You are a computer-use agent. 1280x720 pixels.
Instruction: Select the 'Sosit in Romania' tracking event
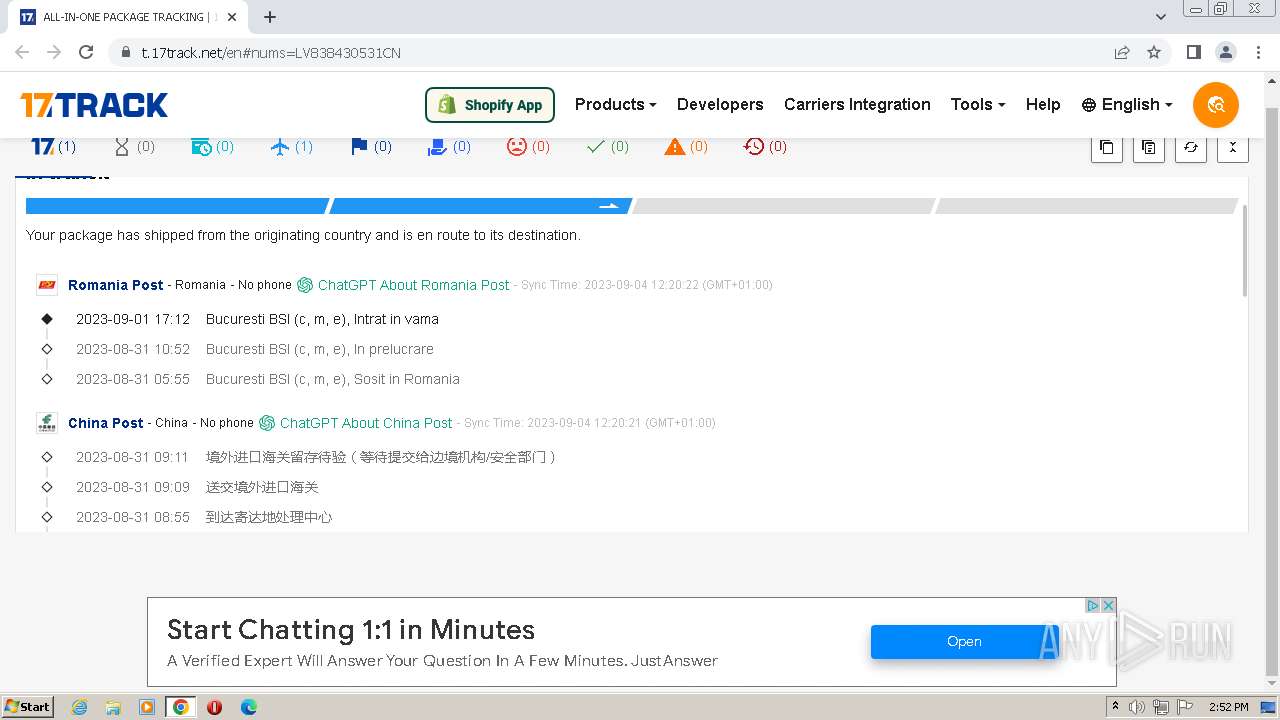tap(333, 379)
